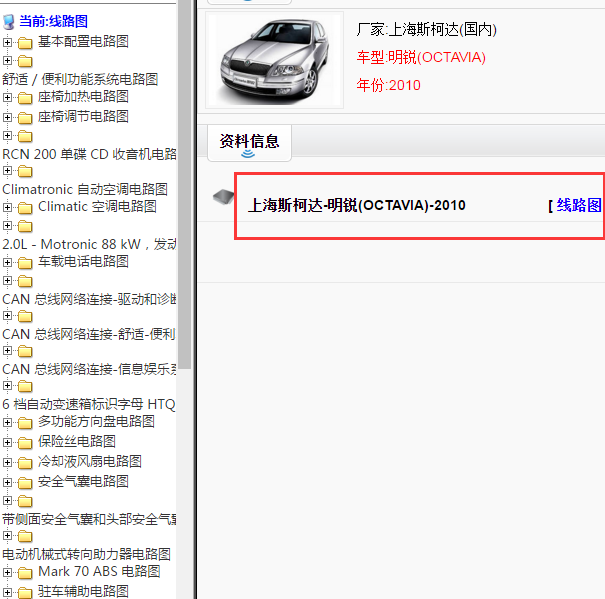Open the RCN 200 单碟 CD 收音机电路 item
This screenshot has width=605, height=599.
pyautogui.click(x=89, y=154)
